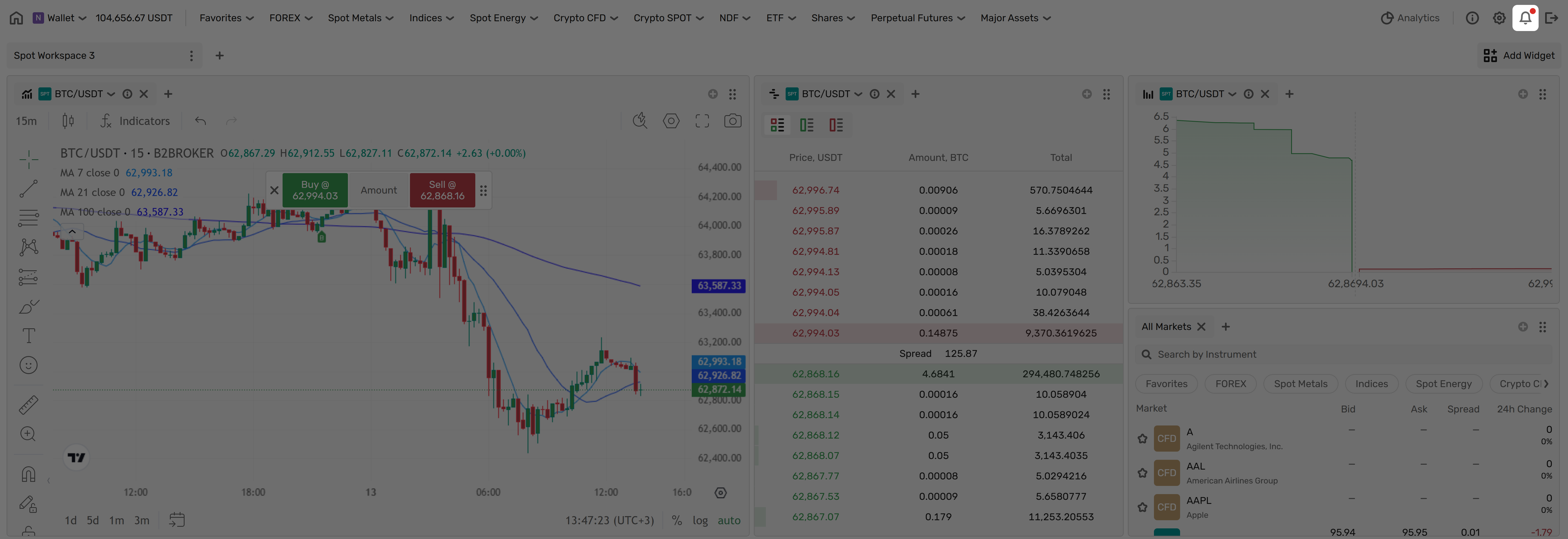Select the Favorites market filter chip
The image size is (1568, 539).
pyautogui.click(x=1166, y=384)
